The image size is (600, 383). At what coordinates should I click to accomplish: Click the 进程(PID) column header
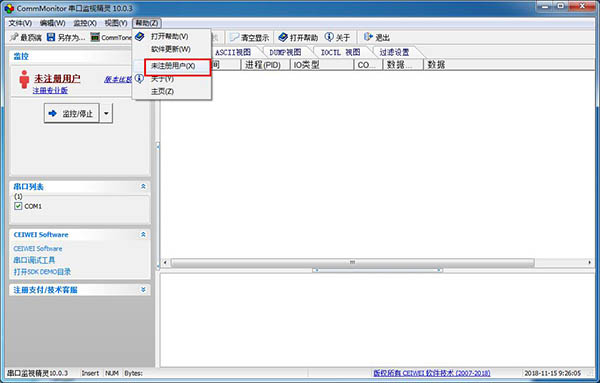(265, 65)
